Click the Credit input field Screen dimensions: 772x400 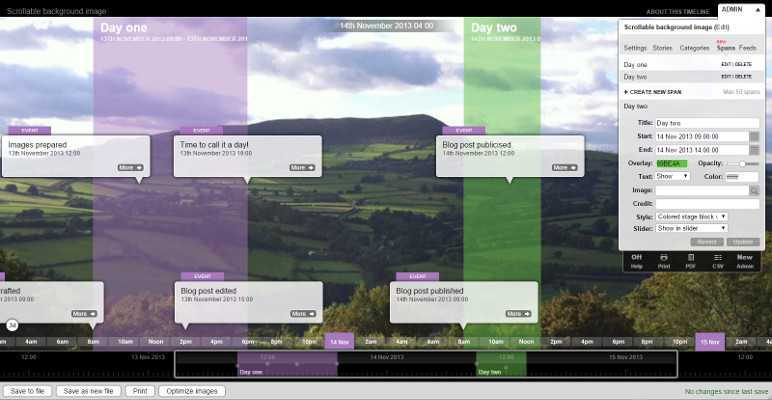tap(707, 203)
